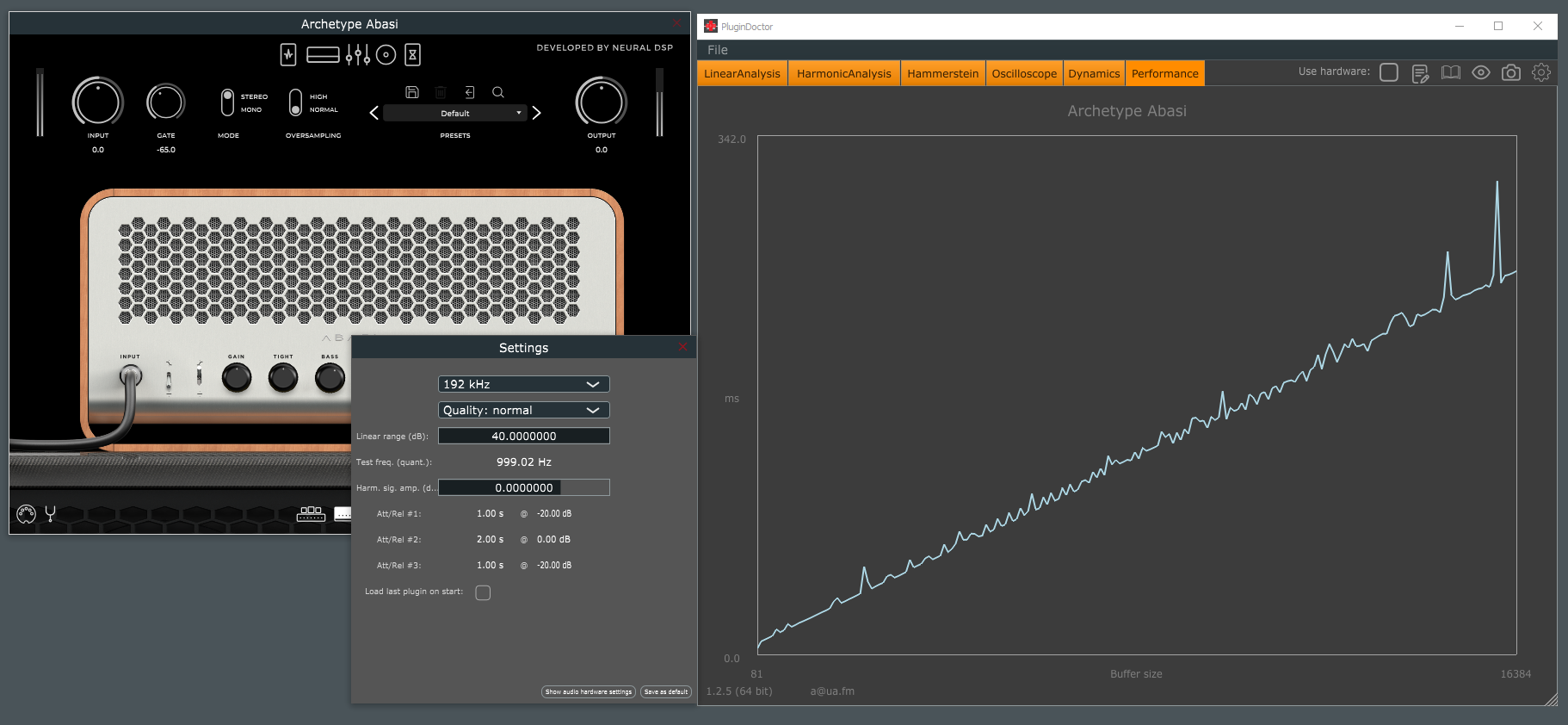Open the notes editor icon in PluginDoctor
The width and height of the screenshot is (1568, 725).
pos(1420,73)
